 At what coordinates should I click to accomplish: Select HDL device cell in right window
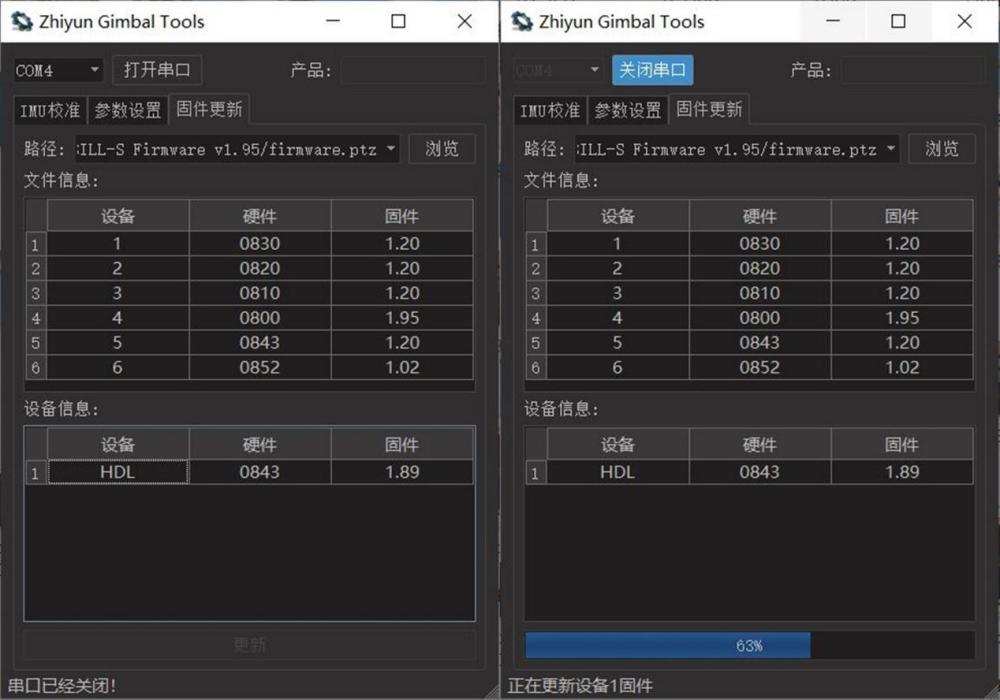tap(618, 472)
